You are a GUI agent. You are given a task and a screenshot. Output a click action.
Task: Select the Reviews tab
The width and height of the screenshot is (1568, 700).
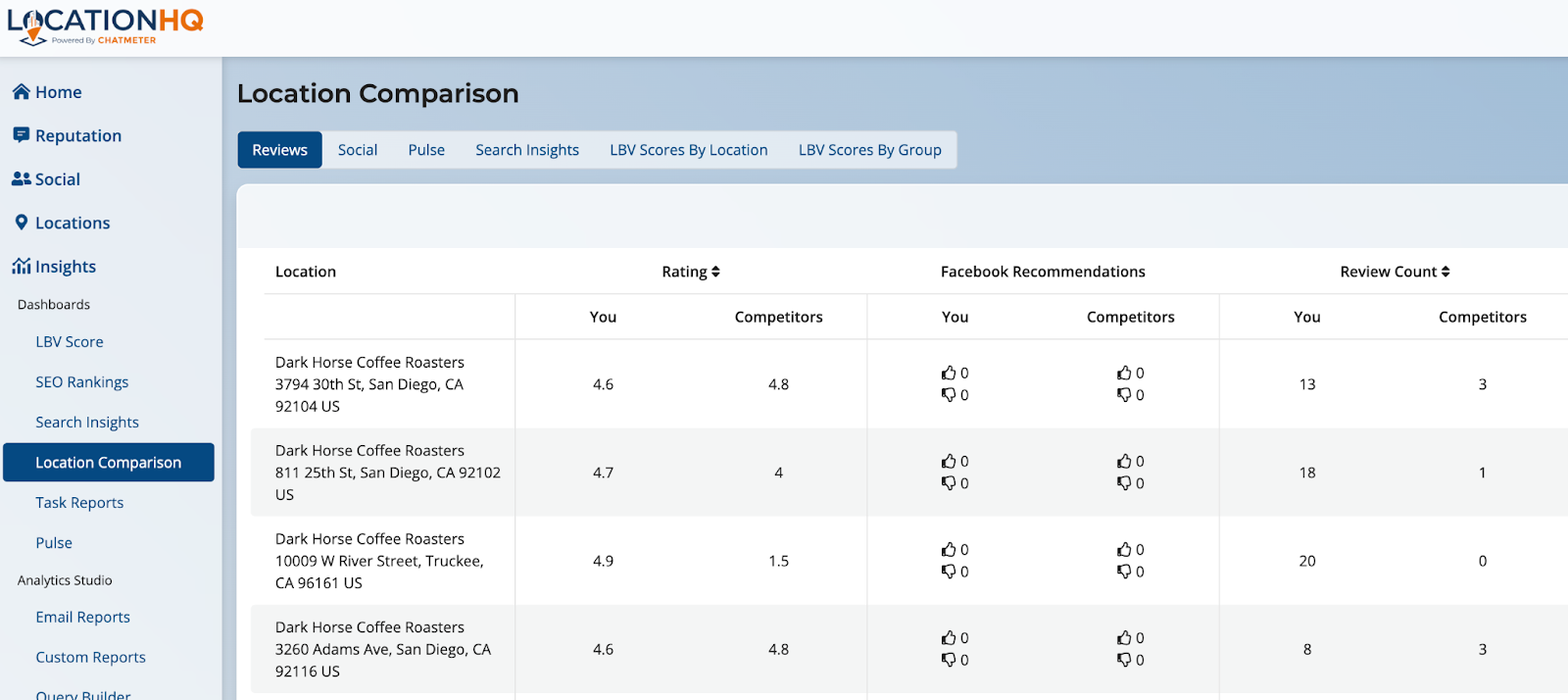coord(279,150)
